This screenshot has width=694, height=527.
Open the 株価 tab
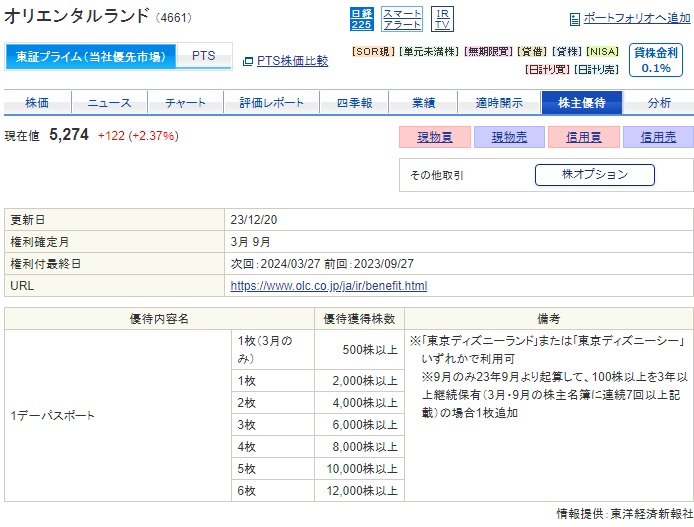click(x=37, y=103)
